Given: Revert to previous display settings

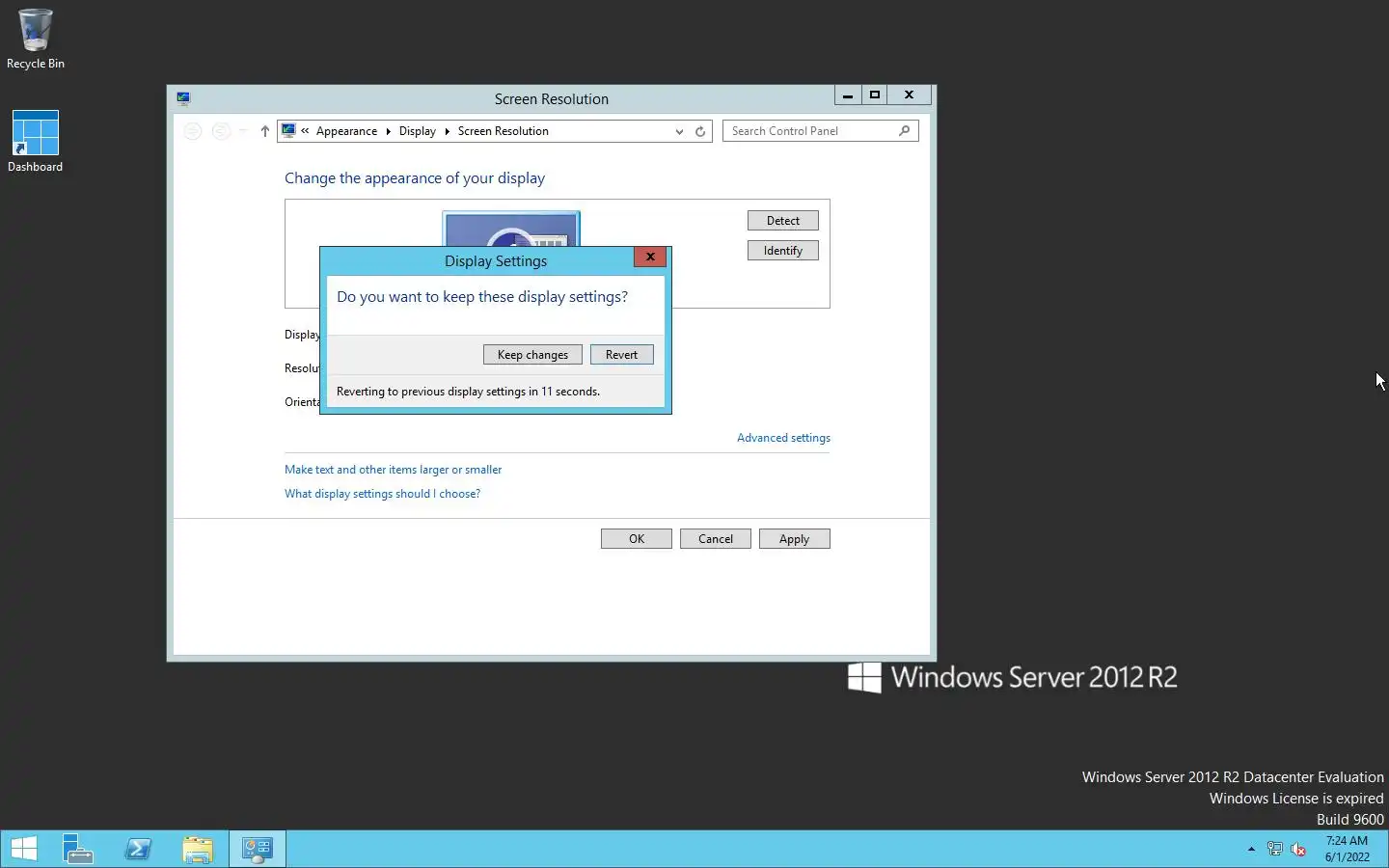Looking at the screenshot, I should (x=621, y=355).
